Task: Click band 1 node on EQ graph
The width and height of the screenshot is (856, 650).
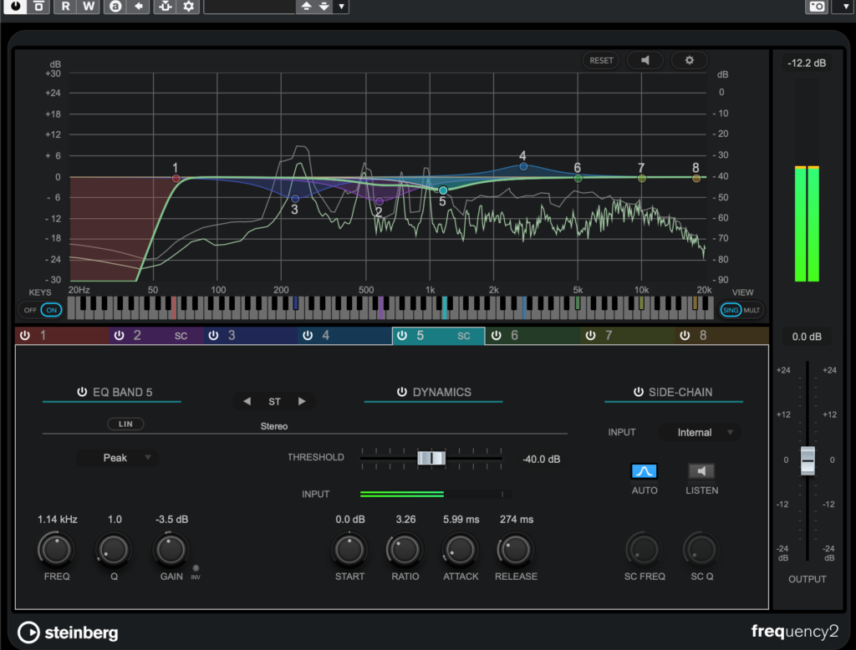Action: coord(176,178)
